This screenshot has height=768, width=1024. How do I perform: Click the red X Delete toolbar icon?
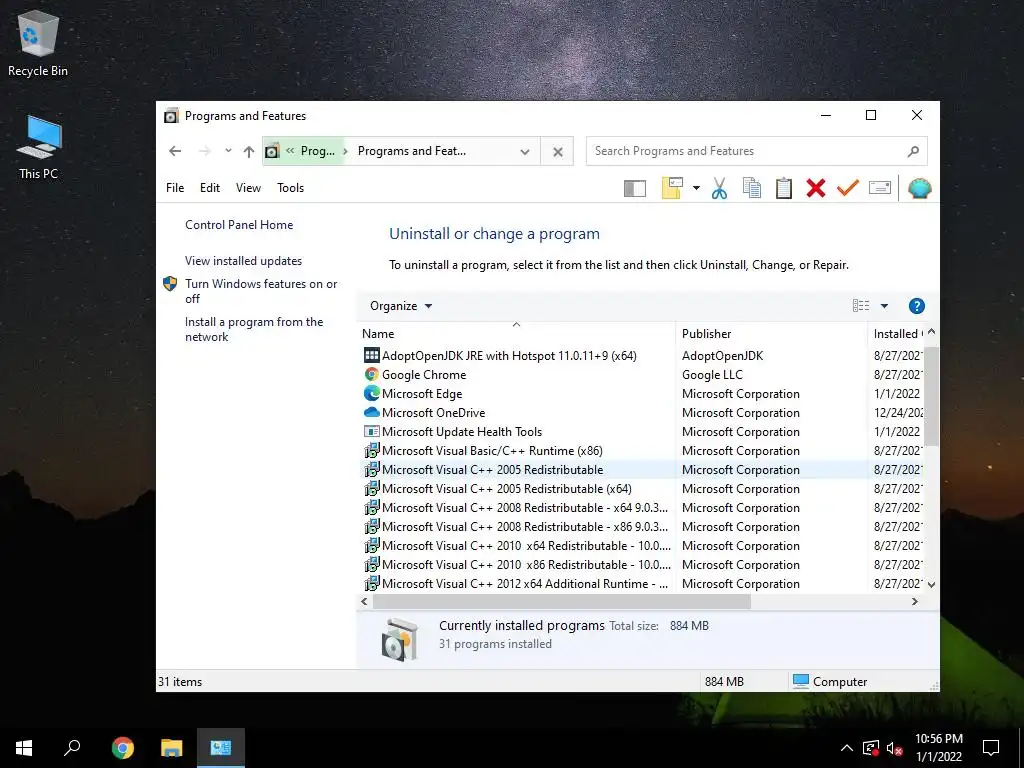tap(816, 188)
